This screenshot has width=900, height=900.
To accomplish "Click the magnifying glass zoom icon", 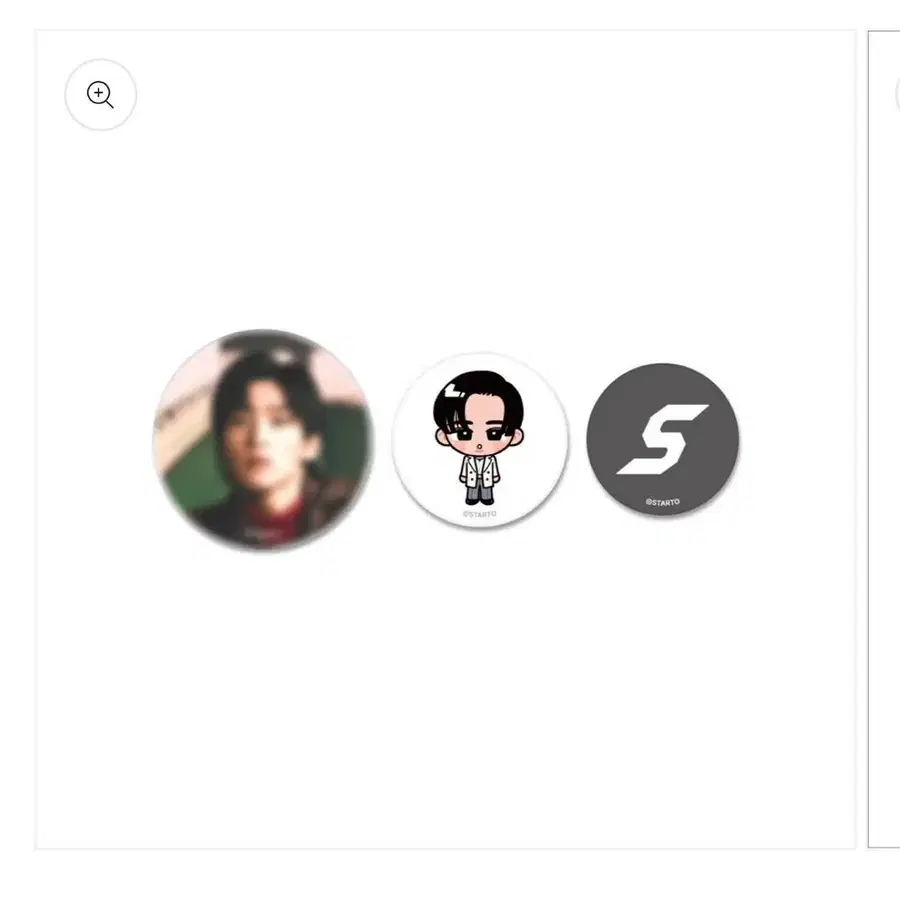I will 100,95.
